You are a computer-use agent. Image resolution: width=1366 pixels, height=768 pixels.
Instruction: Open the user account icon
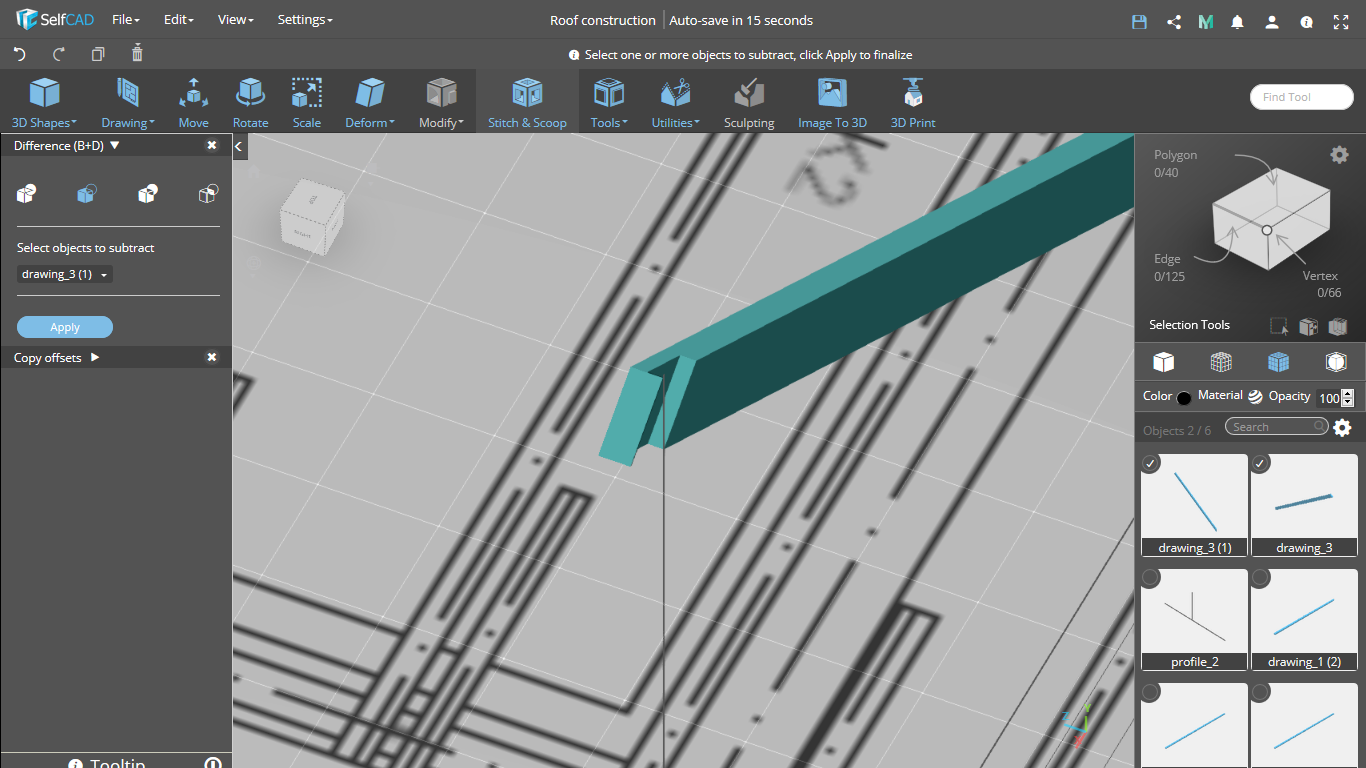click(x=1272, y=21)
